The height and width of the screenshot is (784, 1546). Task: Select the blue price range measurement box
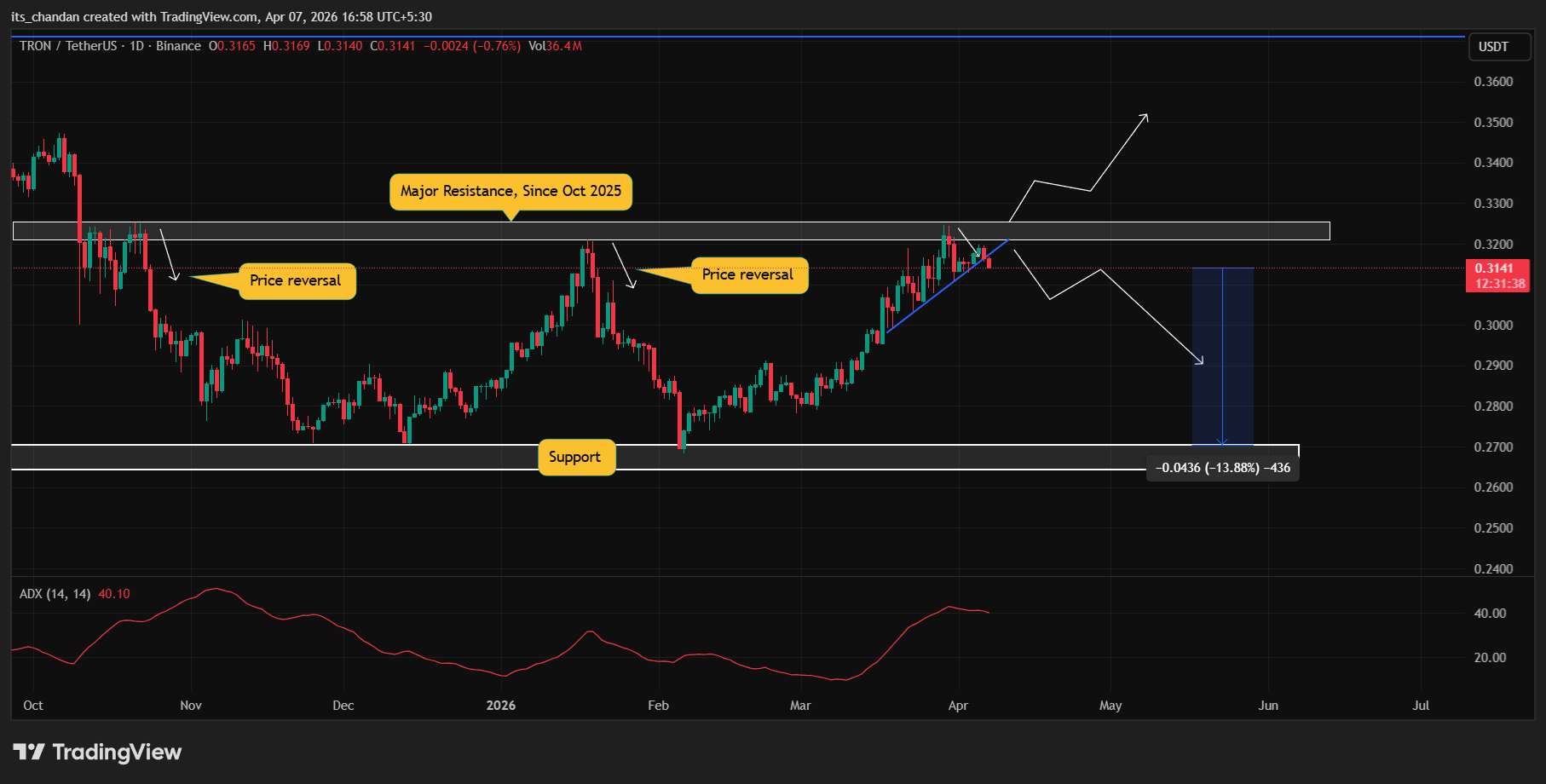(1222, 356)
